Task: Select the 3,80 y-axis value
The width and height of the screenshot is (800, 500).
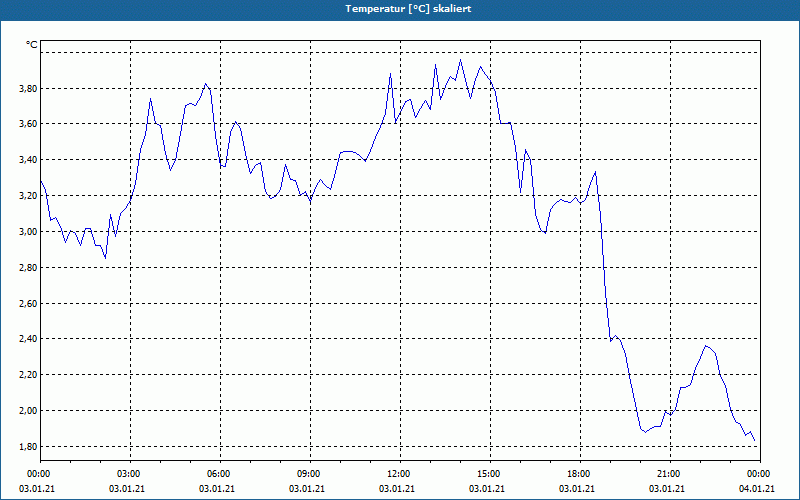Action: tap(29, 89)
